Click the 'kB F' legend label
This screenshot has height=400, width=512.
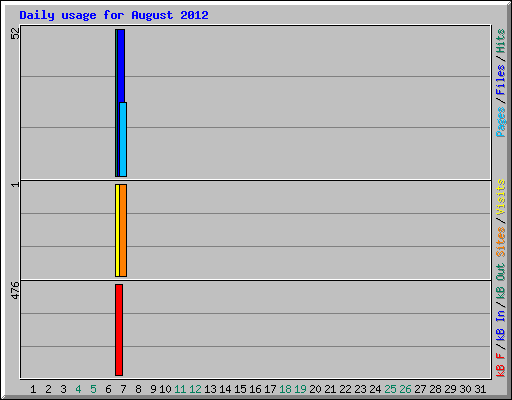pos(500,364)
